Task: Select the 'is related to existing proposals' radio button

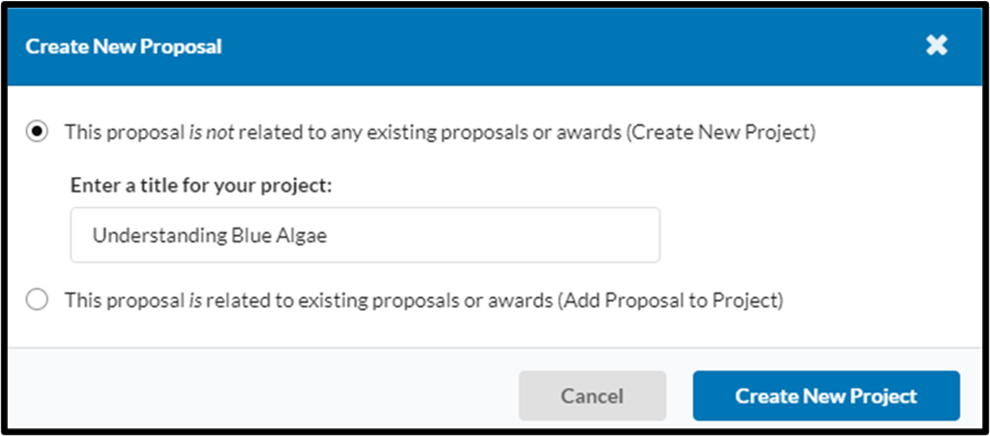Action: 37,300
